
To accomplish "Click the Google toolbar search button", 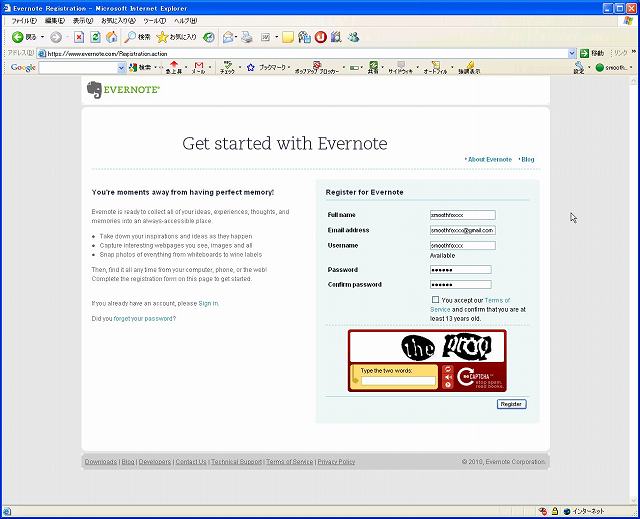I will coord(140,67).
